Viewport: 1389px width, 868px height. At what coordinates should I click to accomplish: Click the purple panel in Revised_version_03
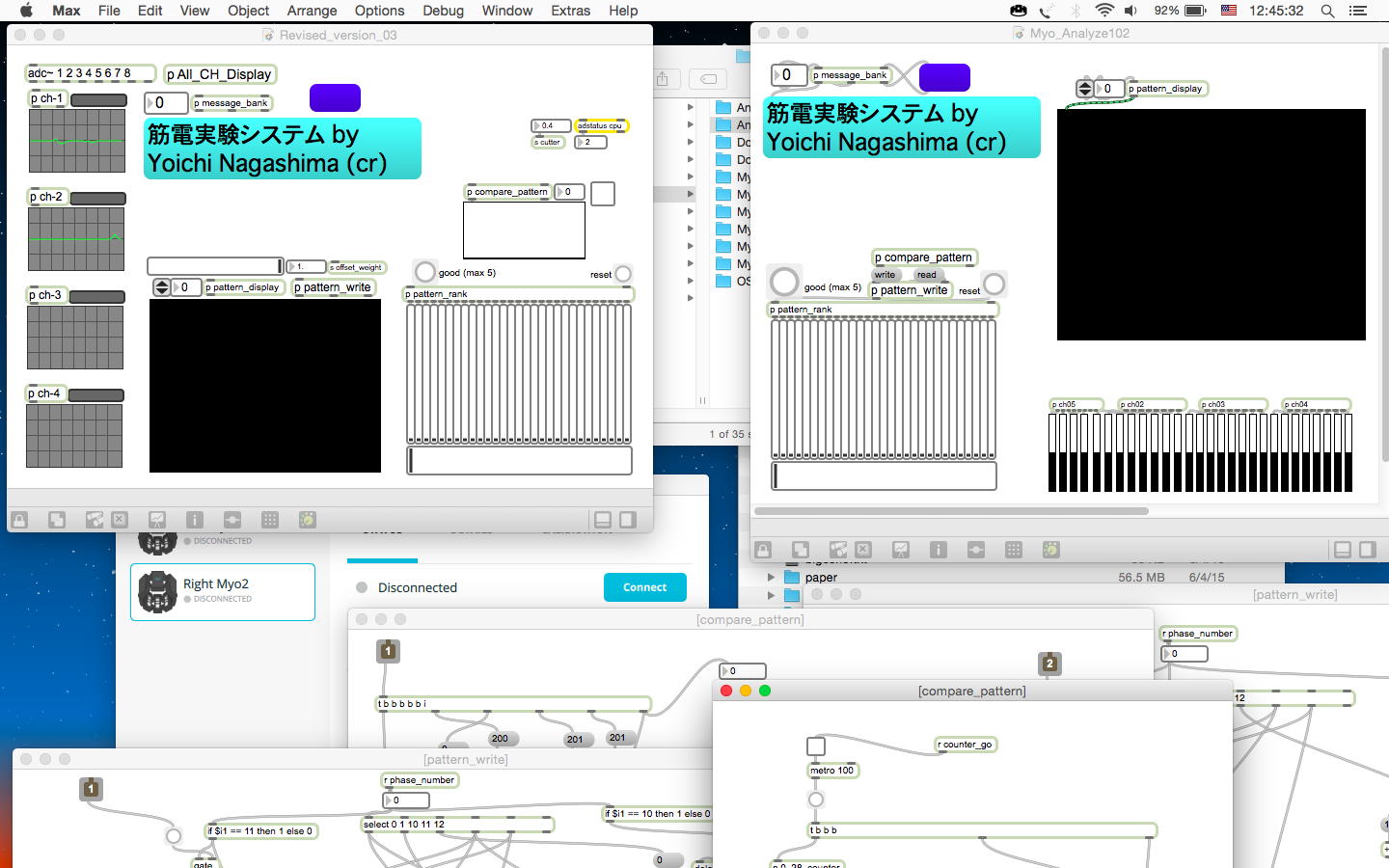[335, 97]
